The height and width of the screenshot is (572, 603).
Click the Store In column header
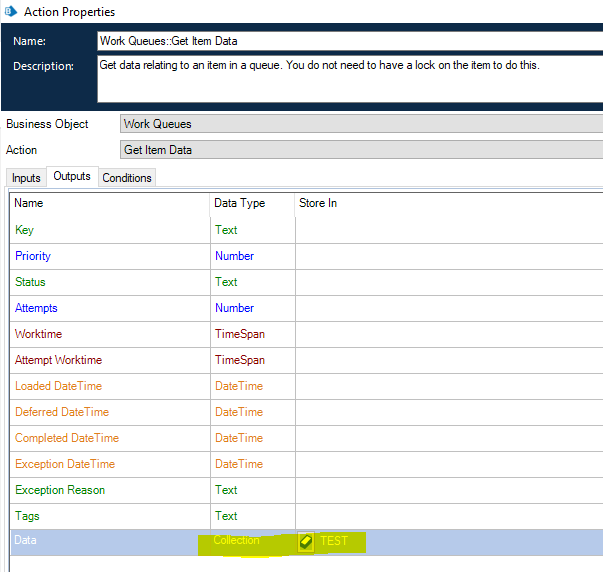pyautogui.click(x=449, y=203)
